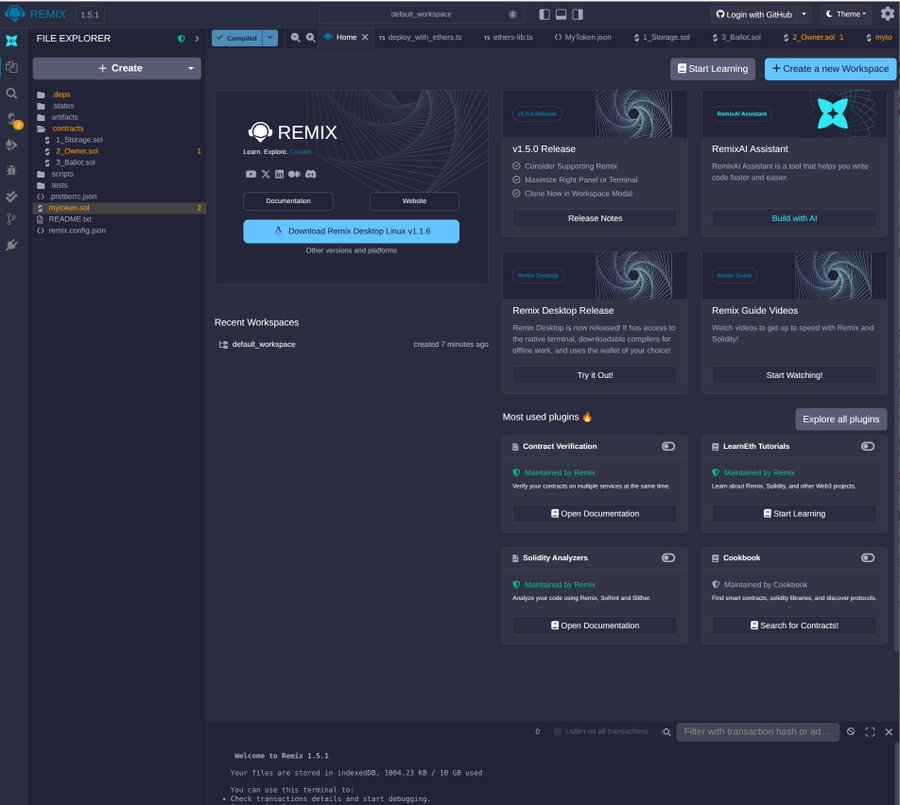Open settings with the gear icon
Image resolution: width=900 pixels, height=805 pixels.
point(887,14)
